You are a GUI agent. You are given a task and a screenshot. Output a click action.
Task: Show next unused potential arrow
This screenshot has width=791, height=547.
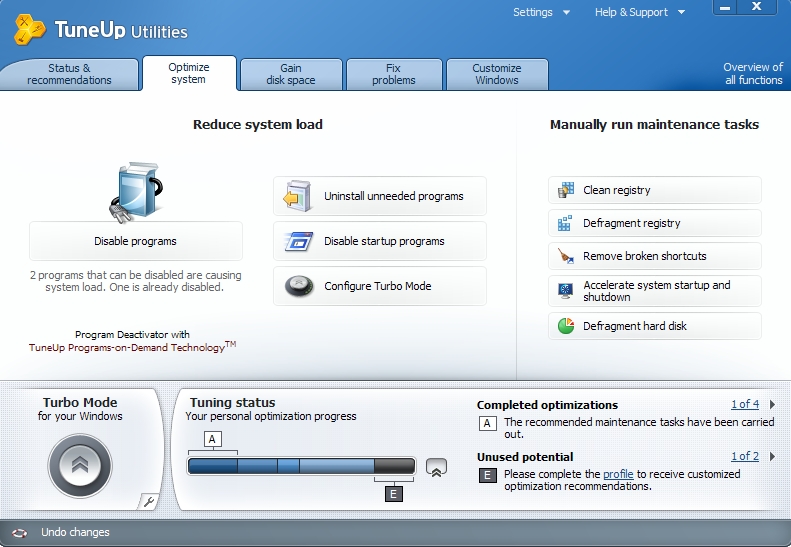tap(772, 456)
